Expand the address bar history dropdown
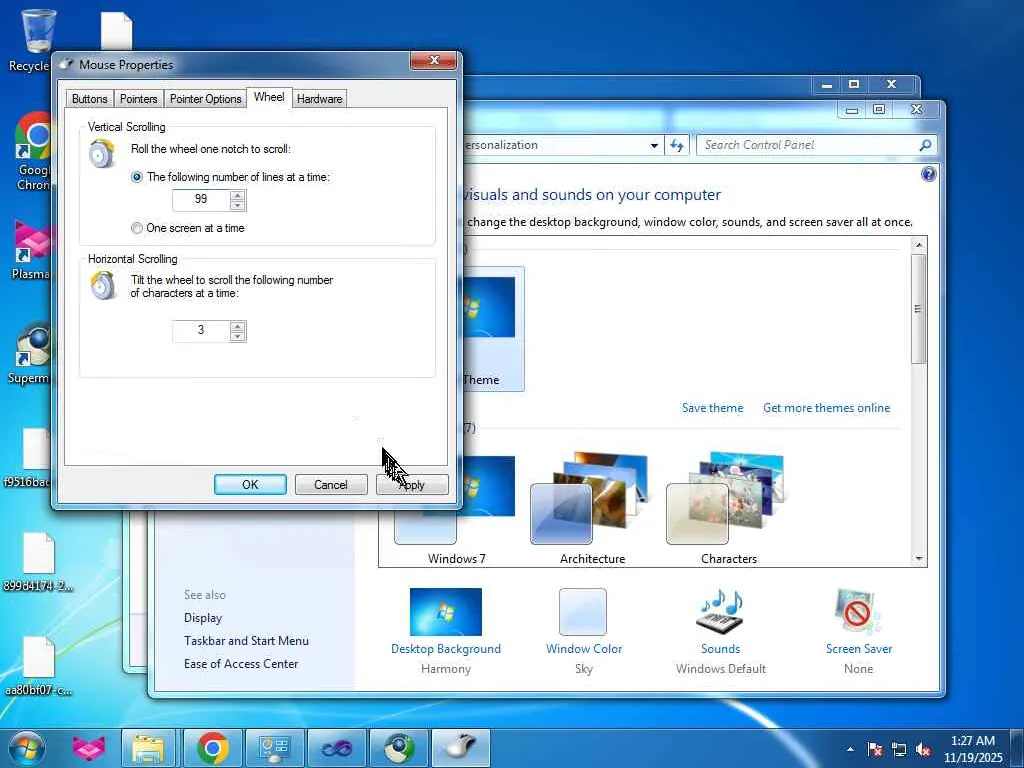Viewport: 1024px width, 768px height. click(654, 145)
